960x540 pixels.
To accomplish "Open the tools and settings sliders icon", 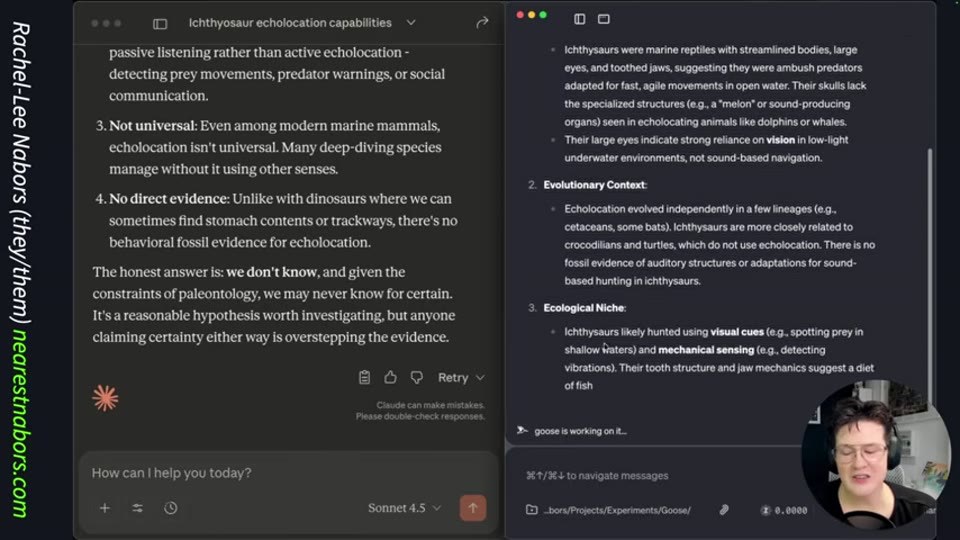I will 138,508.
